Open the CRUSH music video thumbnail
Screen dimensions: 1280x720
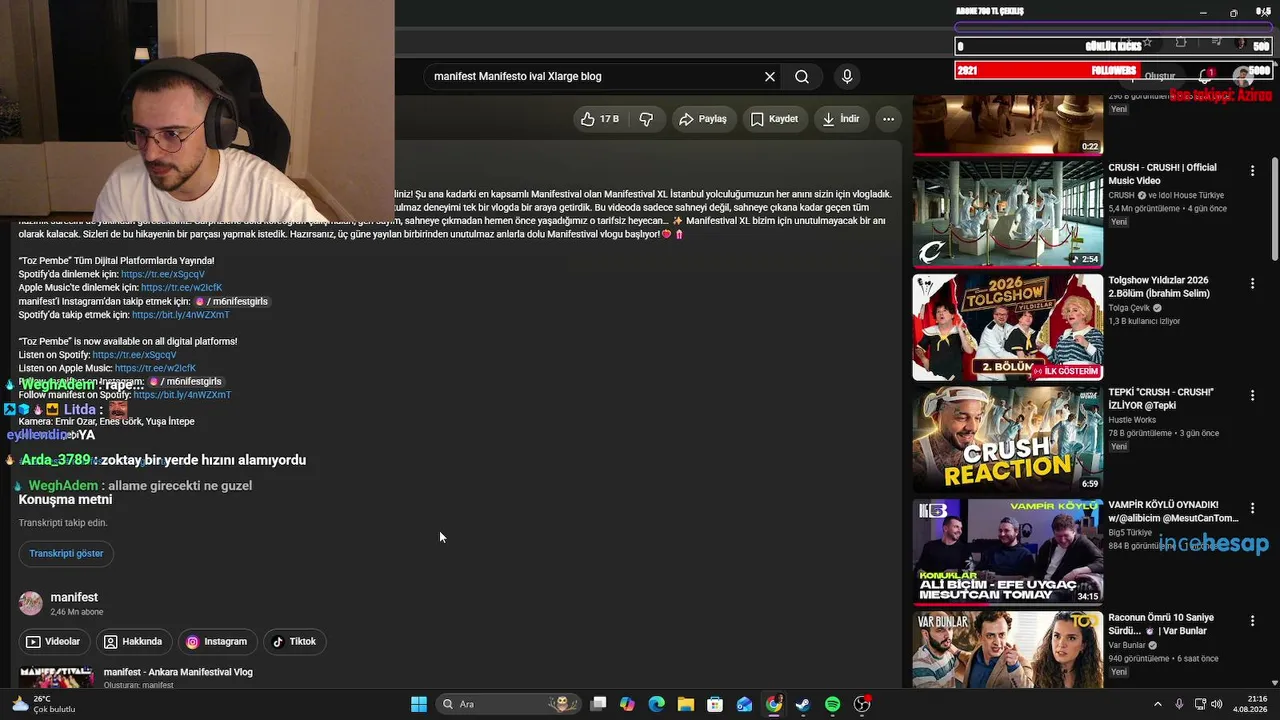1007,214
